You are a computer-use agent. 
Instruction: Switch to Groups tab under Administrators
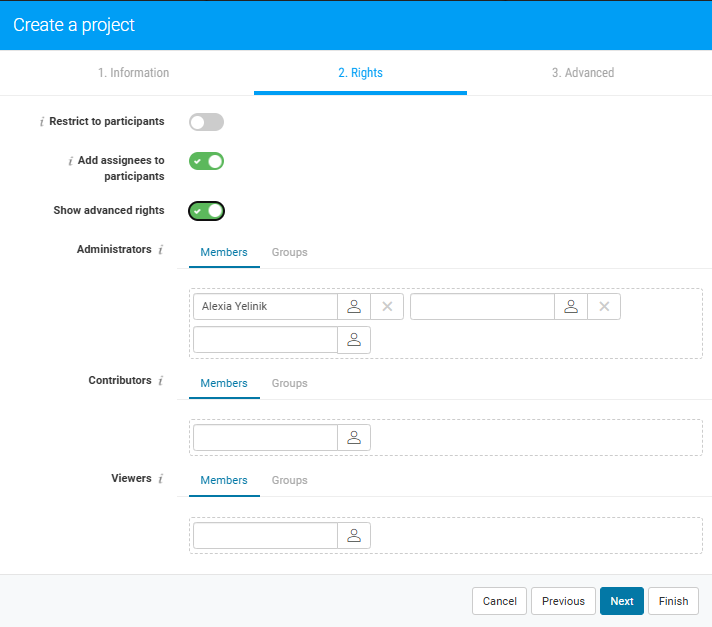(289, 252)
